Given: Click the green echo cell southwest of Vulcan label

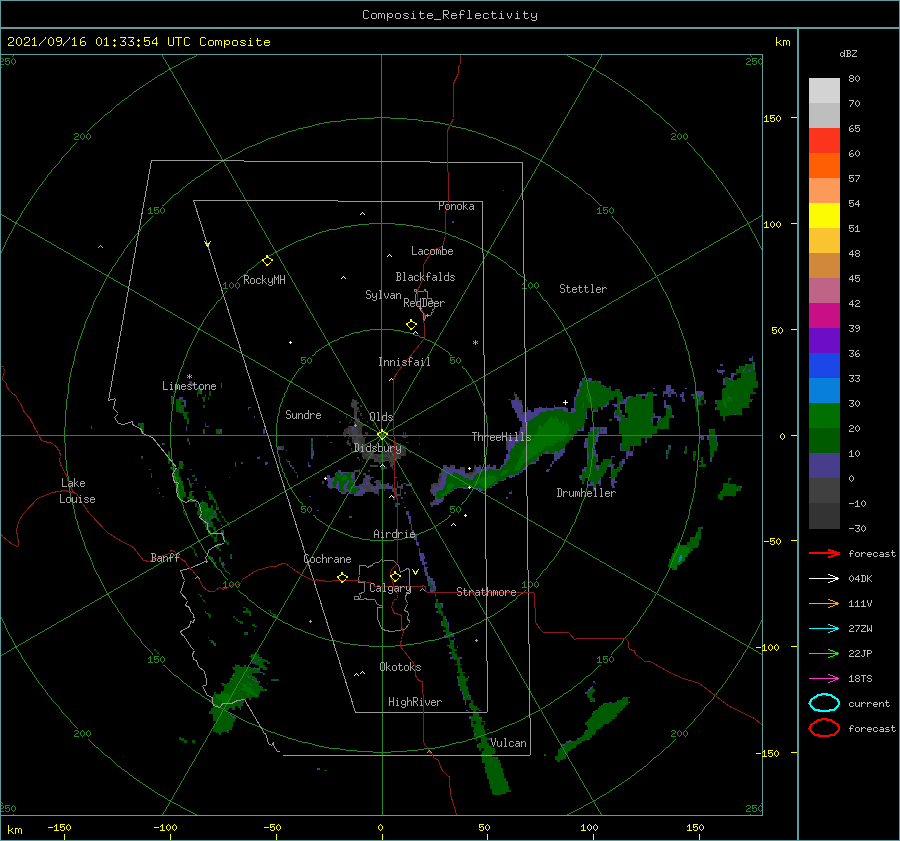Looking at the screenshot, I should click(x=494, y=772).
